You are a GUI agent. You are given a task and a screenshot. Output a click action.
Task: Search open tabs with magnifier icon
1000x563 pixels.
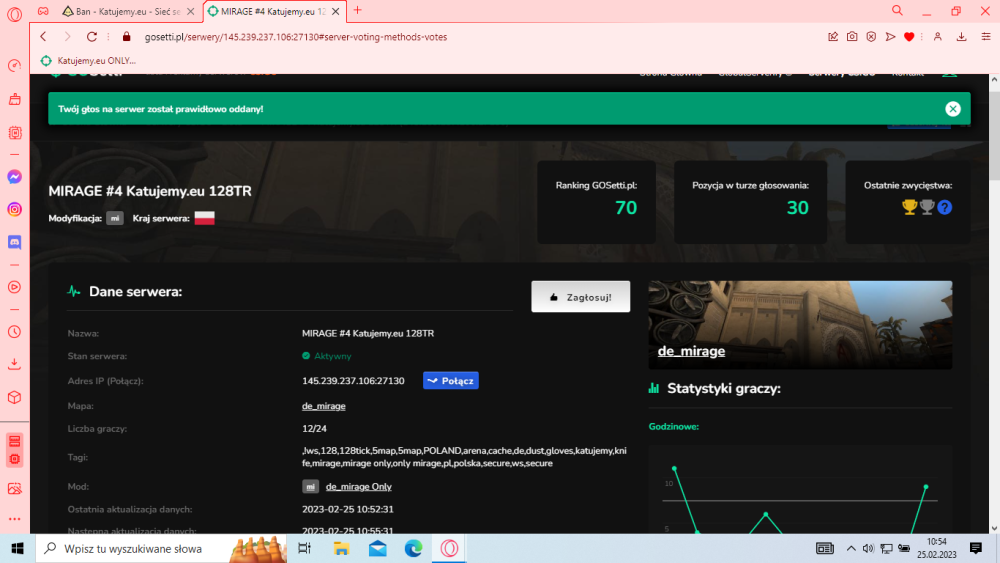point(897,11)
